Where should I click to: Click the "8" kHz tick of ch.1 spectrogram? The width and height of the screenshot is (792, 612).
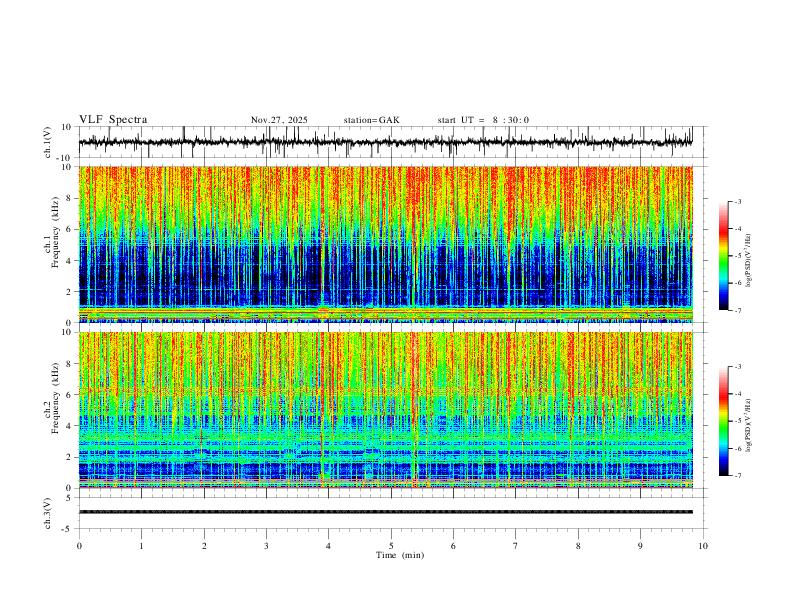tap(70, 198)
